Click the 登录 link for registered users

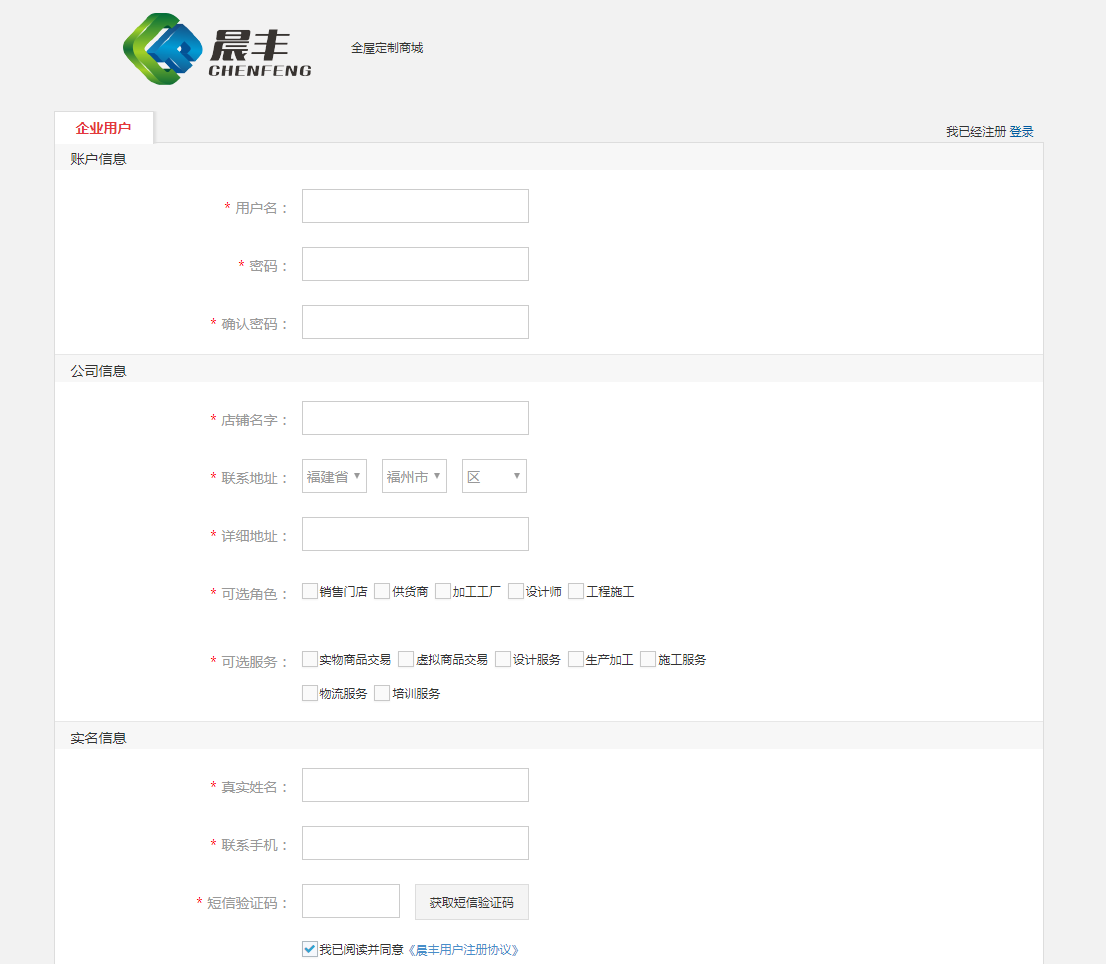click(1022, 131)
